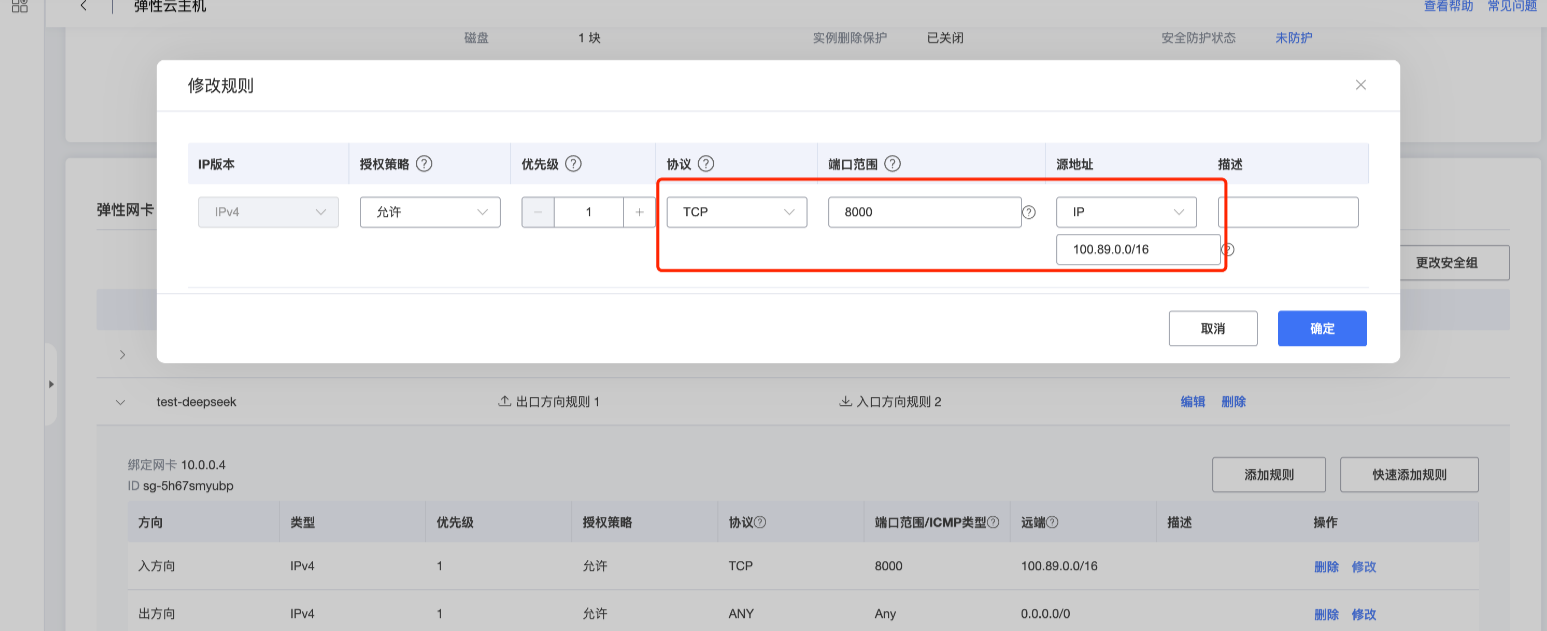The height and width of the screenshot is (631, 1547).
Task: Delete the 入方向 TCP 8000 rule
Action: 1326,566
